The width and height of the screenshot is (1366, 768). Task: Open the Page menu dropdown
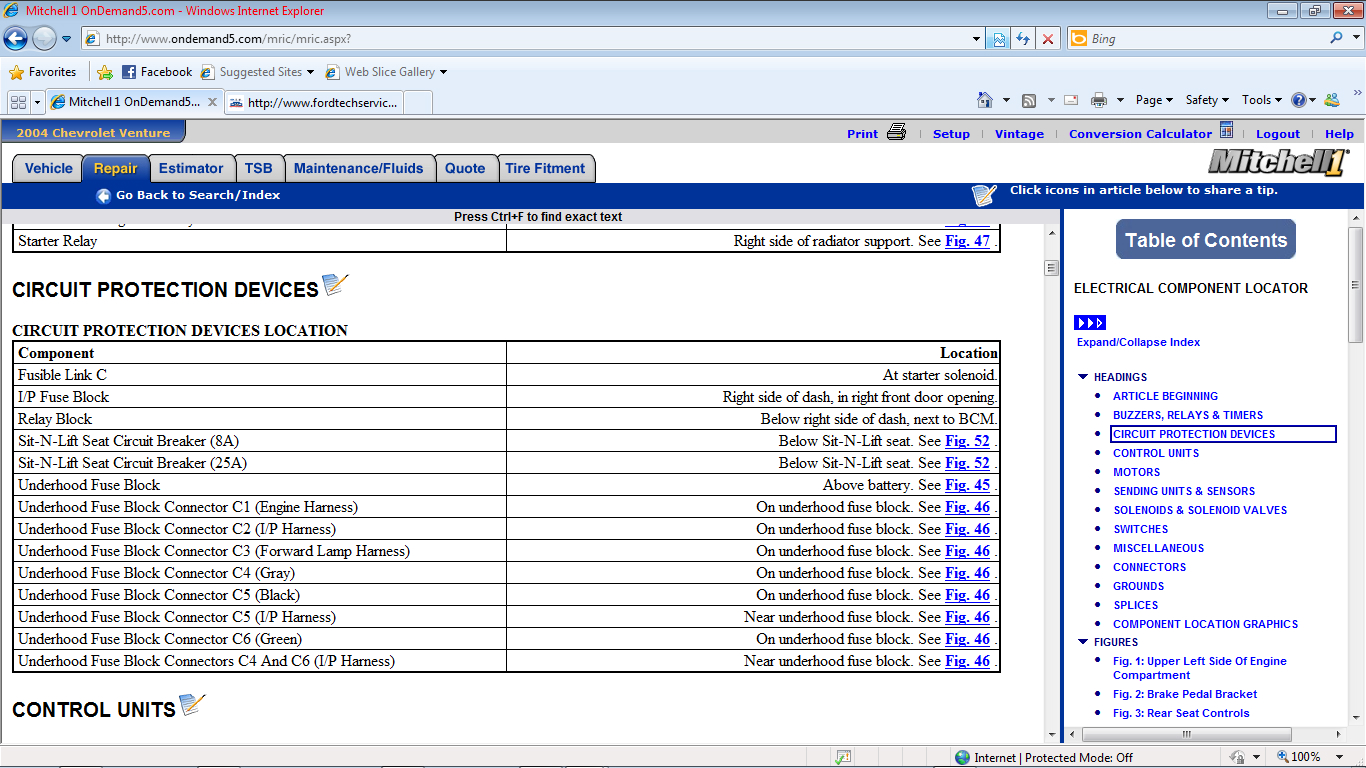click(1155, 100)
